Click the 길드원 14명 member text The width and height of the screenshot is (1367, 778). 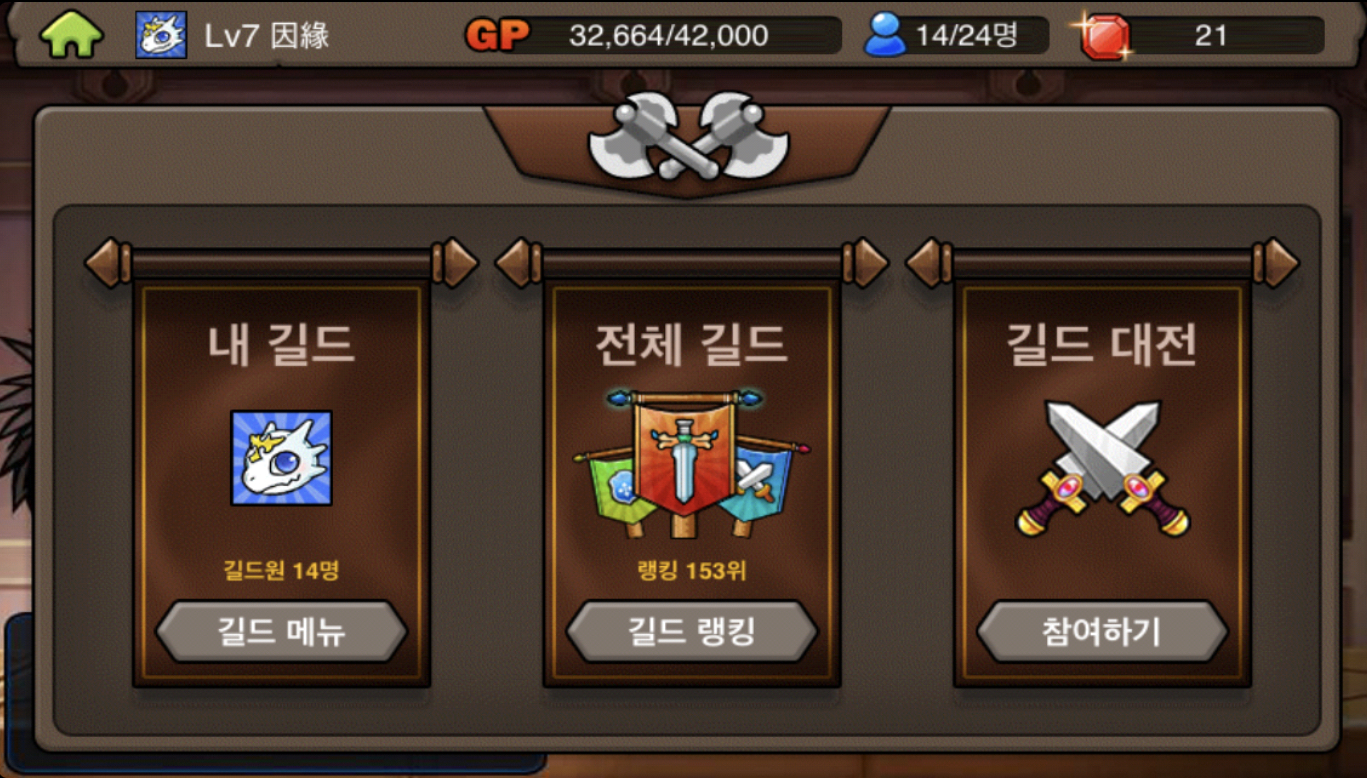pyautogui.click(x=281, y=571)
